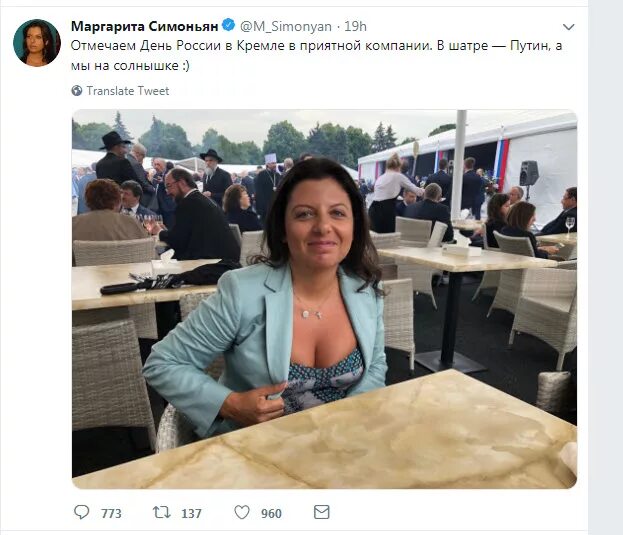Open the Маргарита Симоньян display name link
The image size is (623, 535).
tap(145, 27)
